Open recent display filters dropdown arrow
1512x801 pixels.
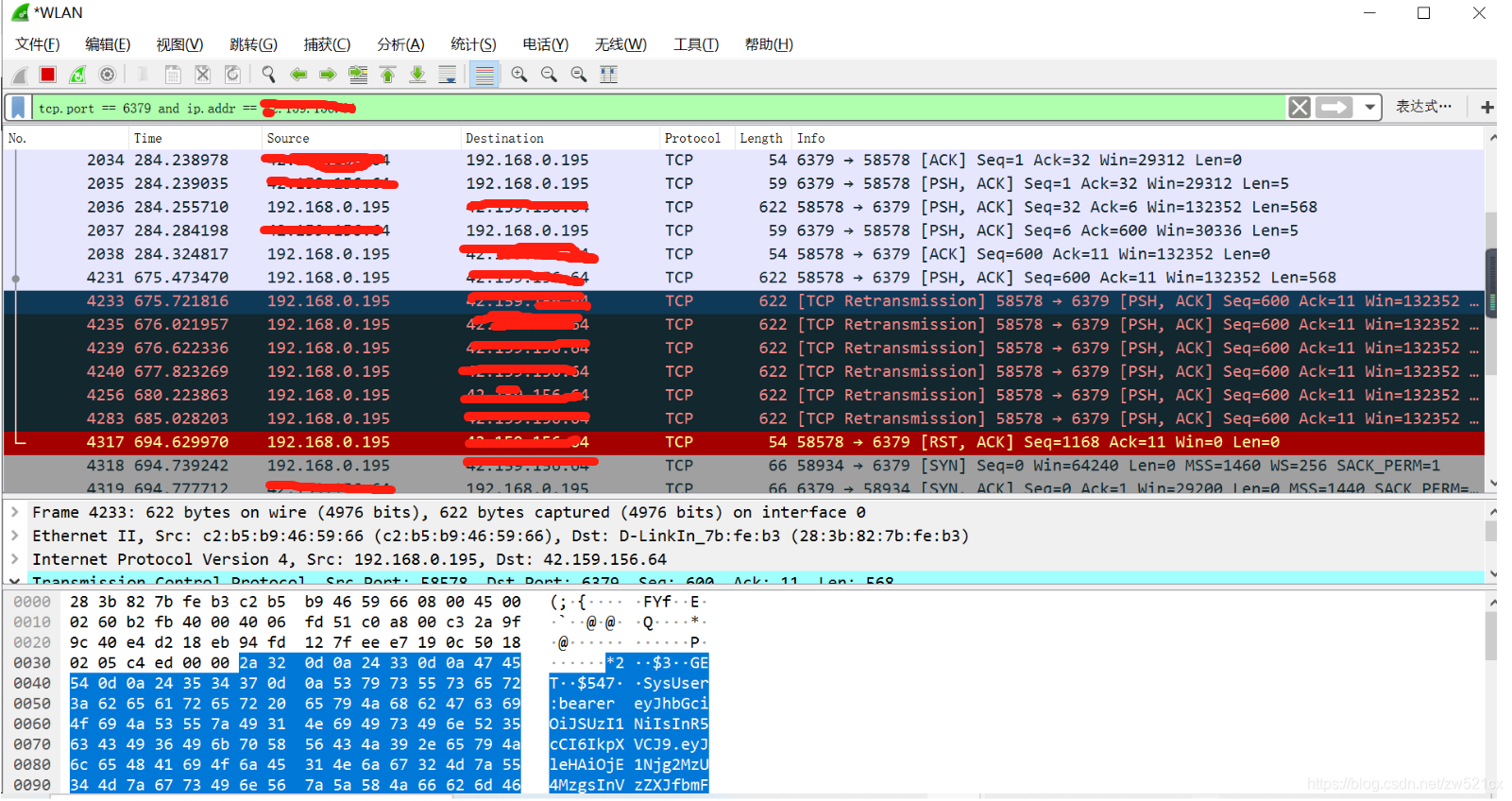point(1369,108)
